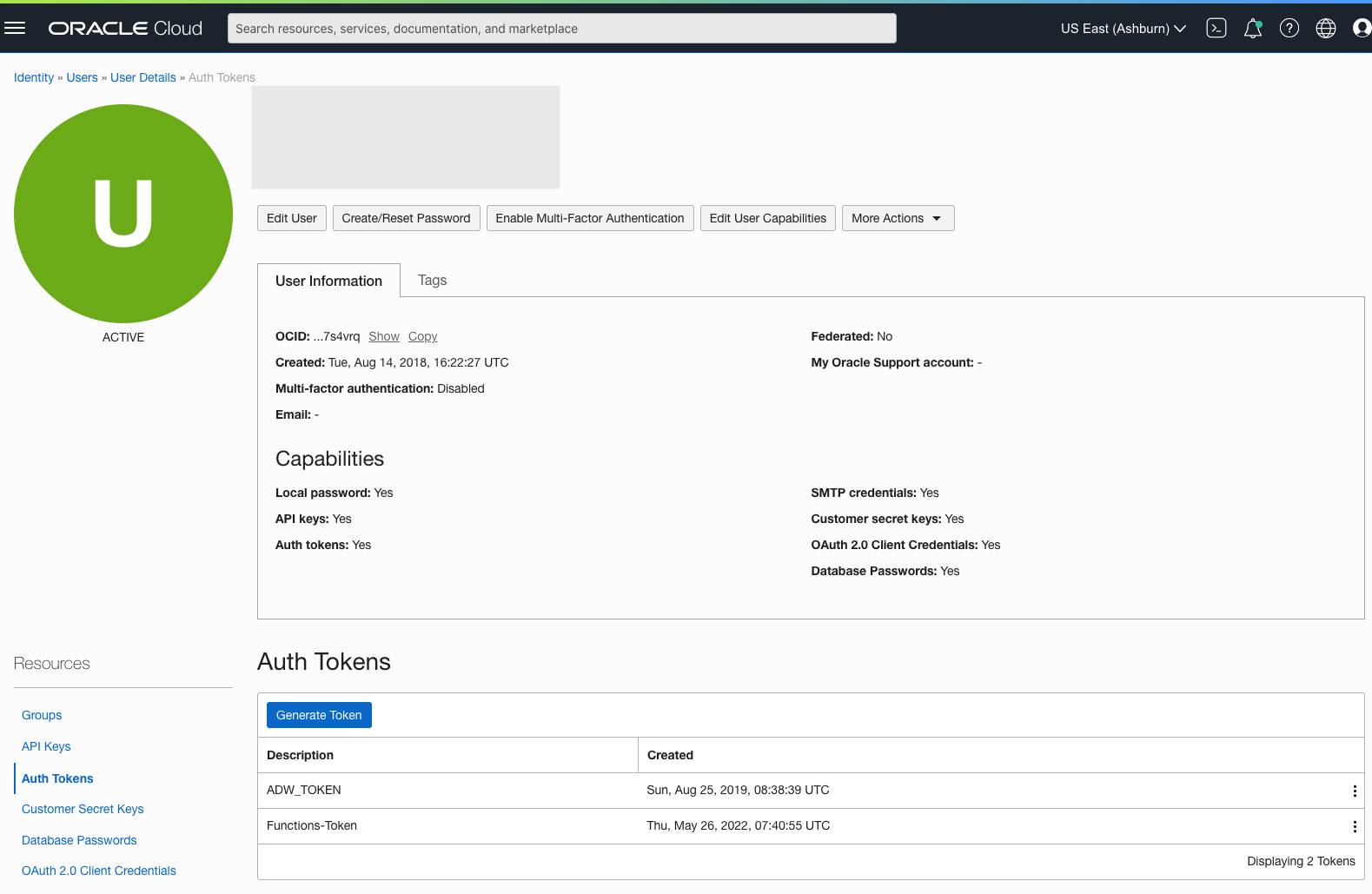The image size is (1372, 894).
Task: Open the user profile avatar menu
Action: coord(1361,29)
